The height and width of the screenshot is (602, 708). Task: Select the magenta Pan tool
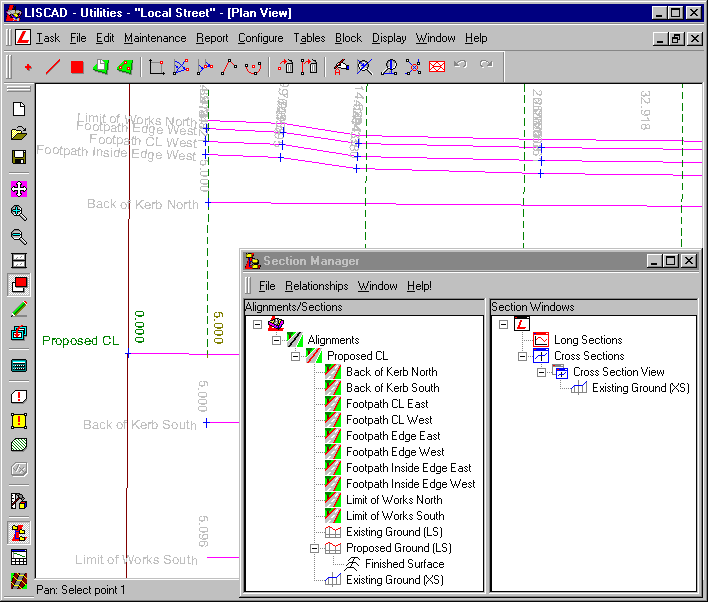coord(19,188)
